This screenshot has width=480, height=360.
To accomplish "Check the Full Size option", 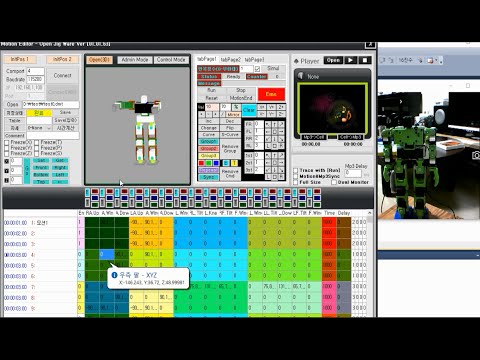I will tap(295, 182).
